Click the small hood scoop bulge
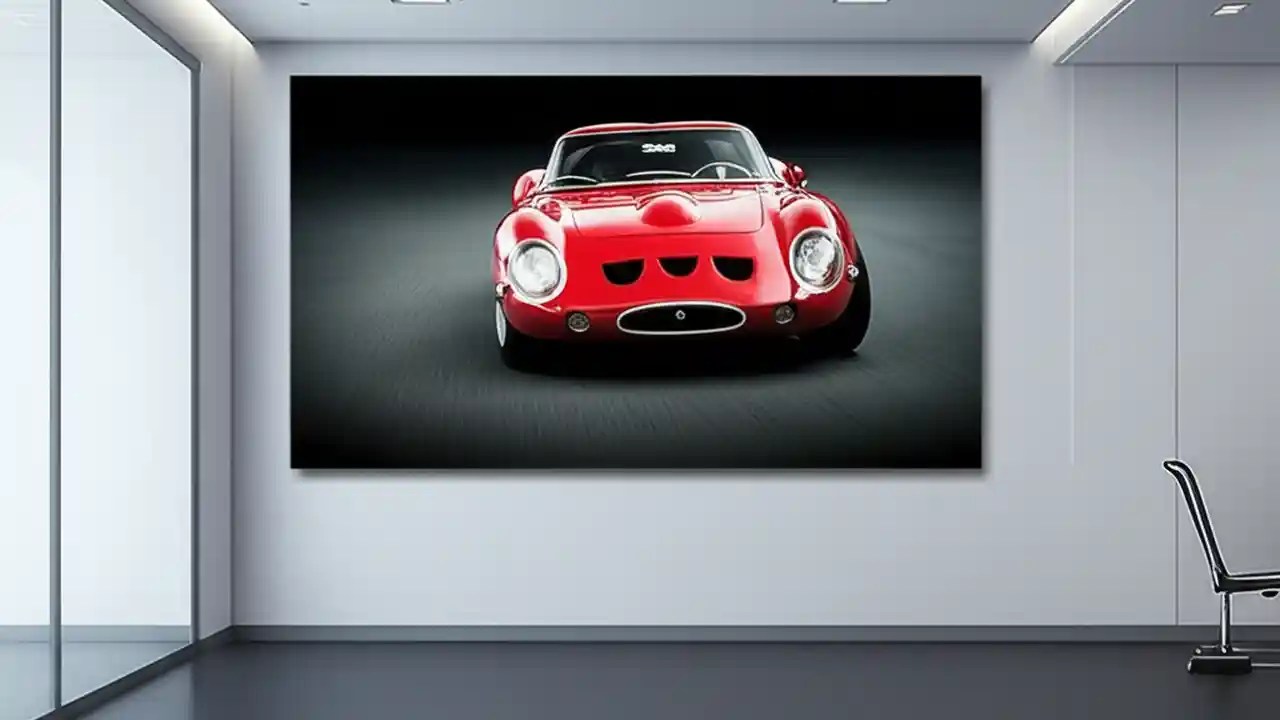Viewport: 1280px width, 720px height. point(667,213)
